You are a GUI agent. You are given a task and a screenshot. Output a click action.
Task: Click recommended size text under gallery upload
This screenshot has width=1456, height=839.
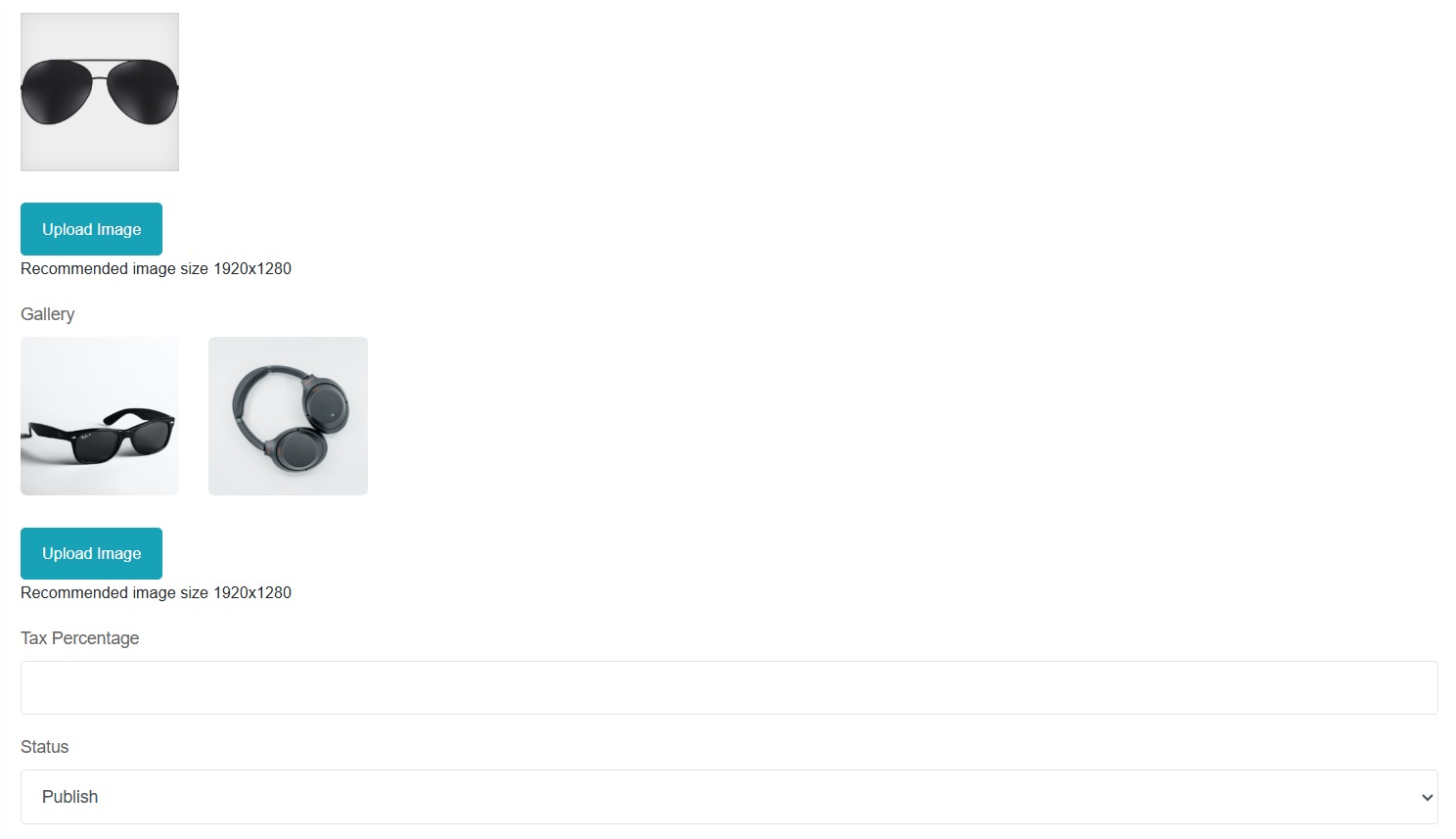[156, 592]
